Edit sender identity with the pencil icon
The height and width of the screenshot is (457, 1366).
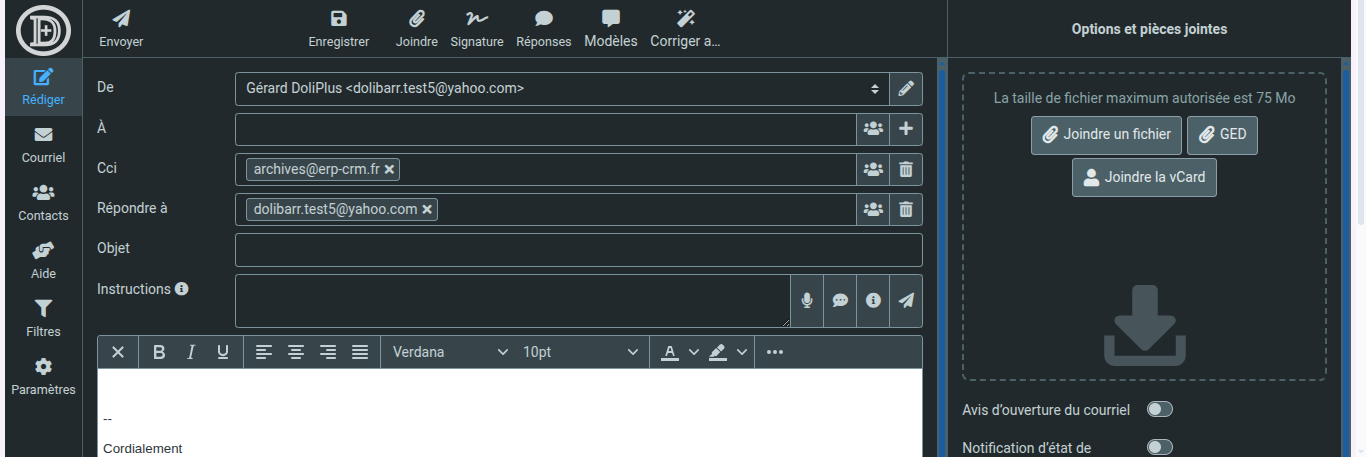(x=906, y=89)
